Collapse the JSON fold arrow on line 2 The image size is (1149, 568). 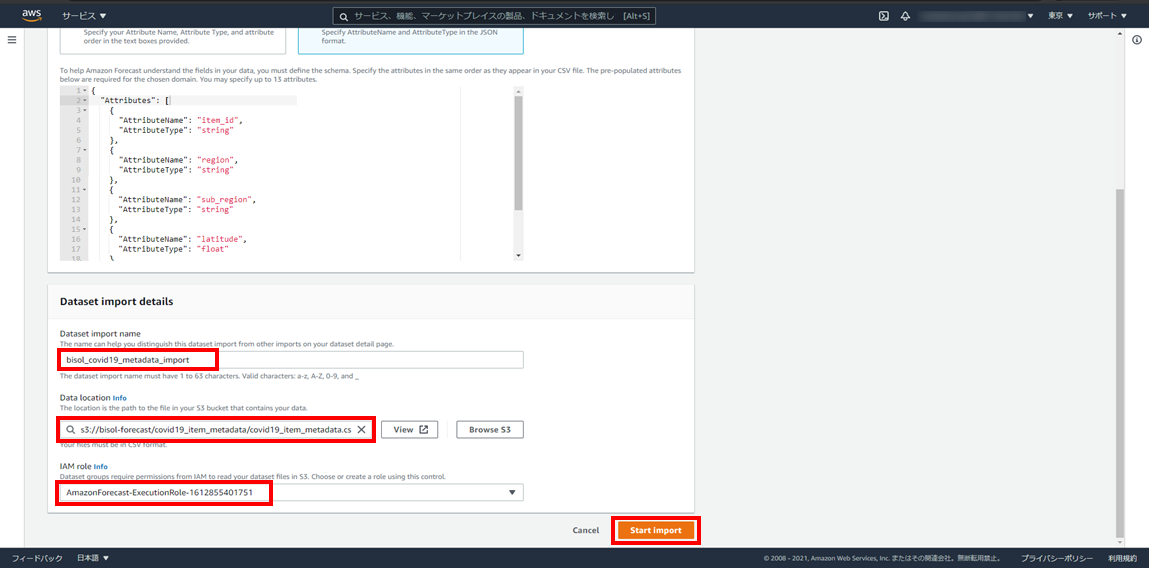click(x=84, y=101)
